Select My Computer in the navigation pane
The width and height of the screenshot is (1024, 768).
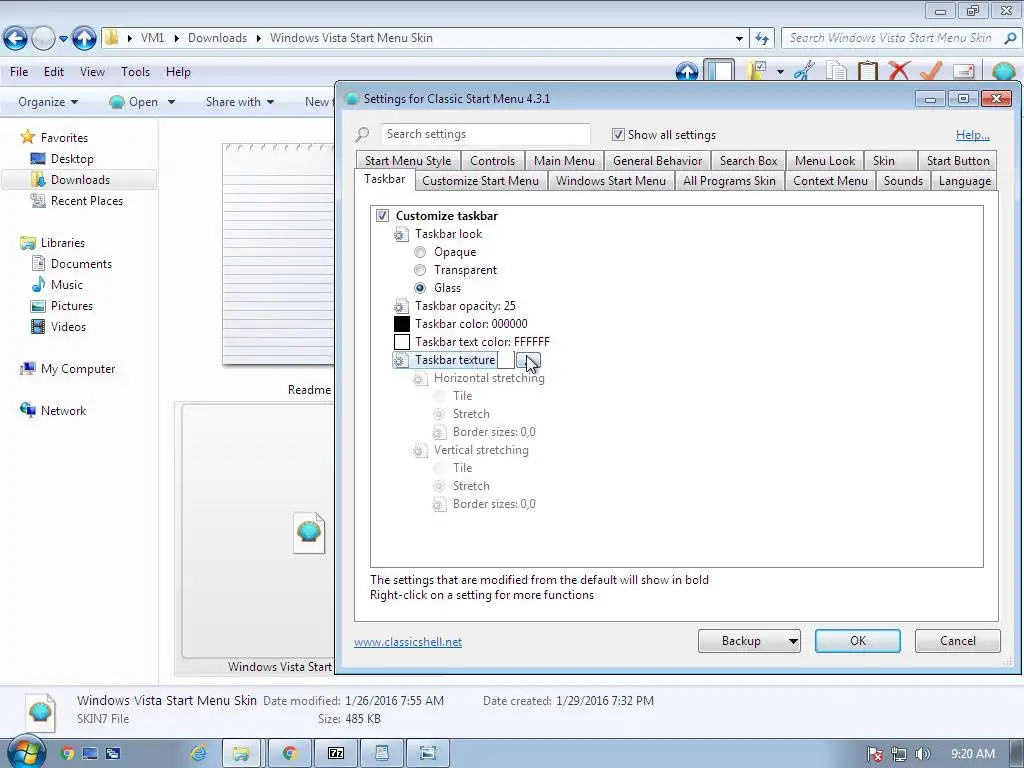point(78,369)
